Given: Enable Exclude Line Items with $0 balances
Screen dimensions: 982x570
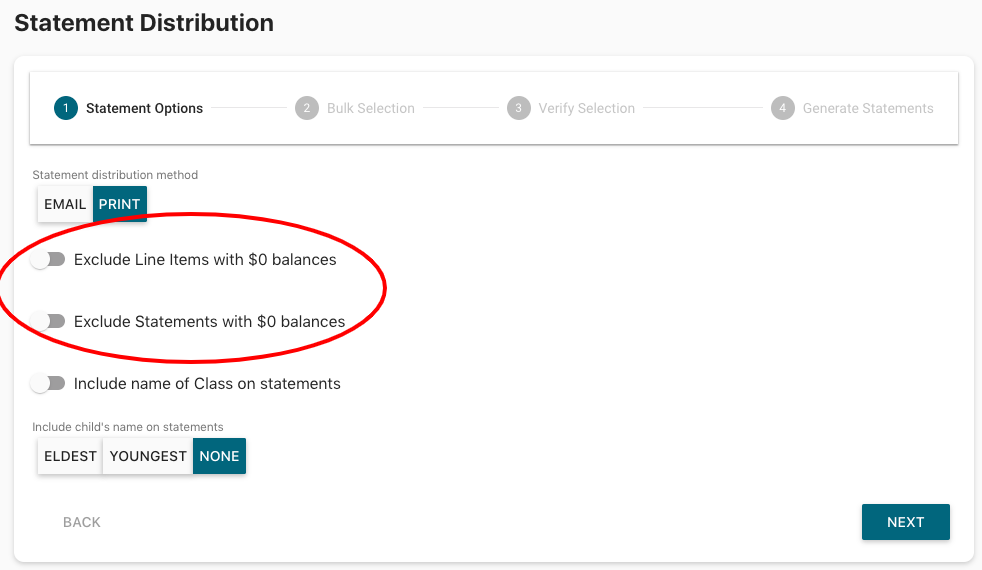Looking at the screenshot, I should [x=47, y=260].
